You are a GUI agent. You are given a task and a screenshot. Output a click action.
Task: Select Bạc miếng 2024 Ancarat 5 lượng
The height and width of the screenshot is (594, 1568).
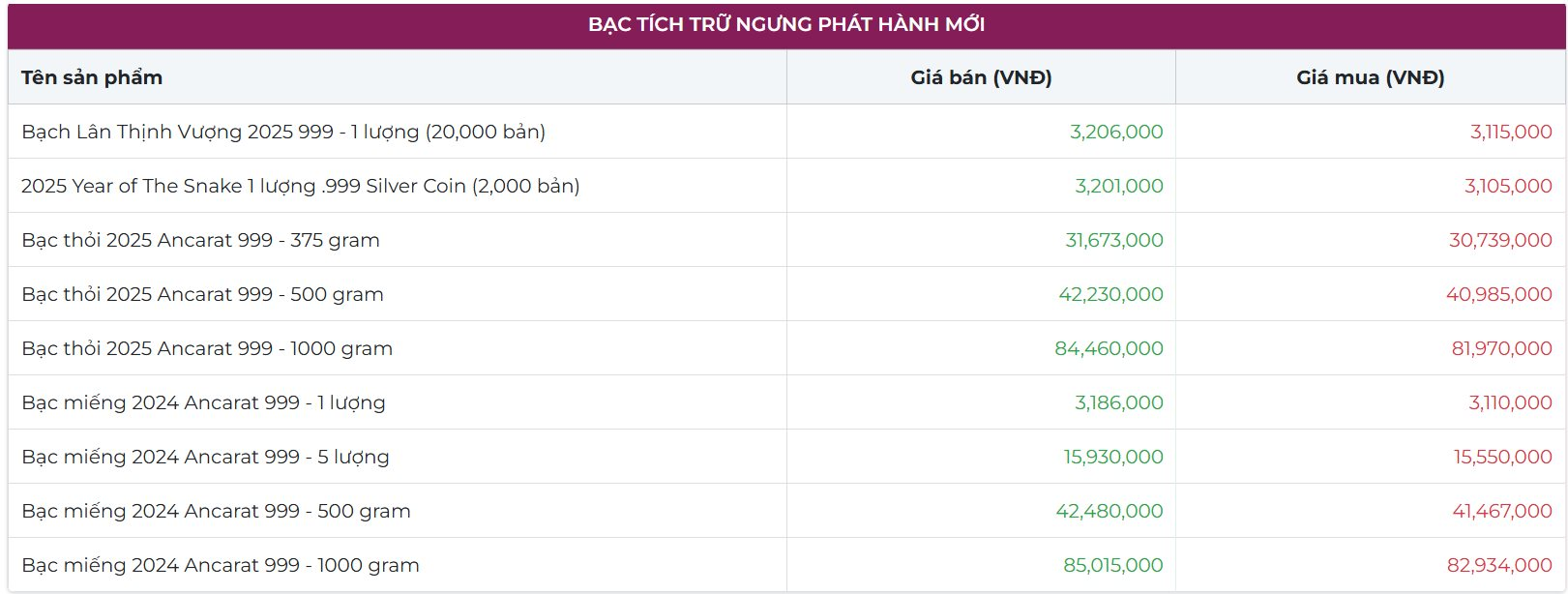click(x=205, y=457)
